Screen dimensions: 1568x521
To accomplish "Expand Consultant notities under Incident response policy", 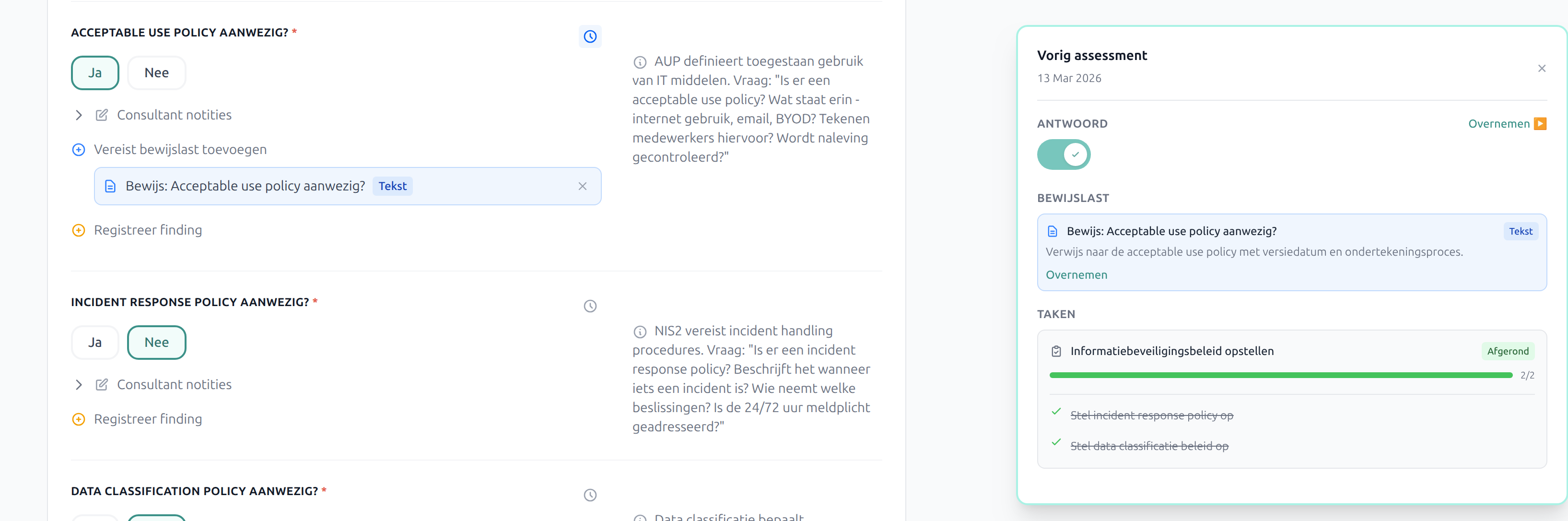I will coord(79,384).
